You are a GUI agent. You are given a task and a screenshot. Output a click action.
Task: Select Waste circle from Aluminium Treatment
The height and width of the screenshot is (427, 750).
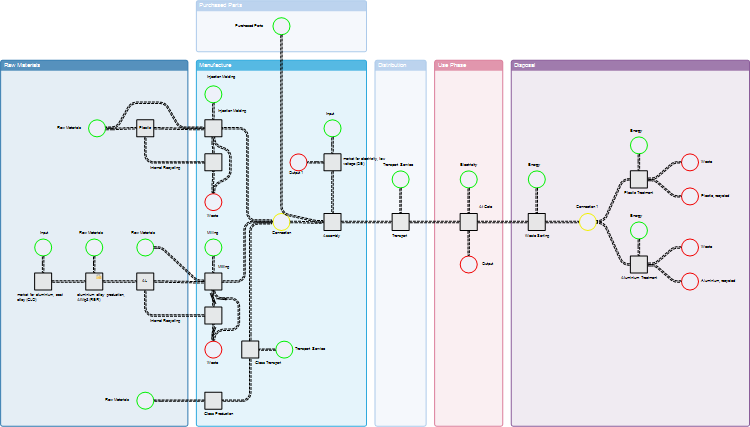coord(690,247)
